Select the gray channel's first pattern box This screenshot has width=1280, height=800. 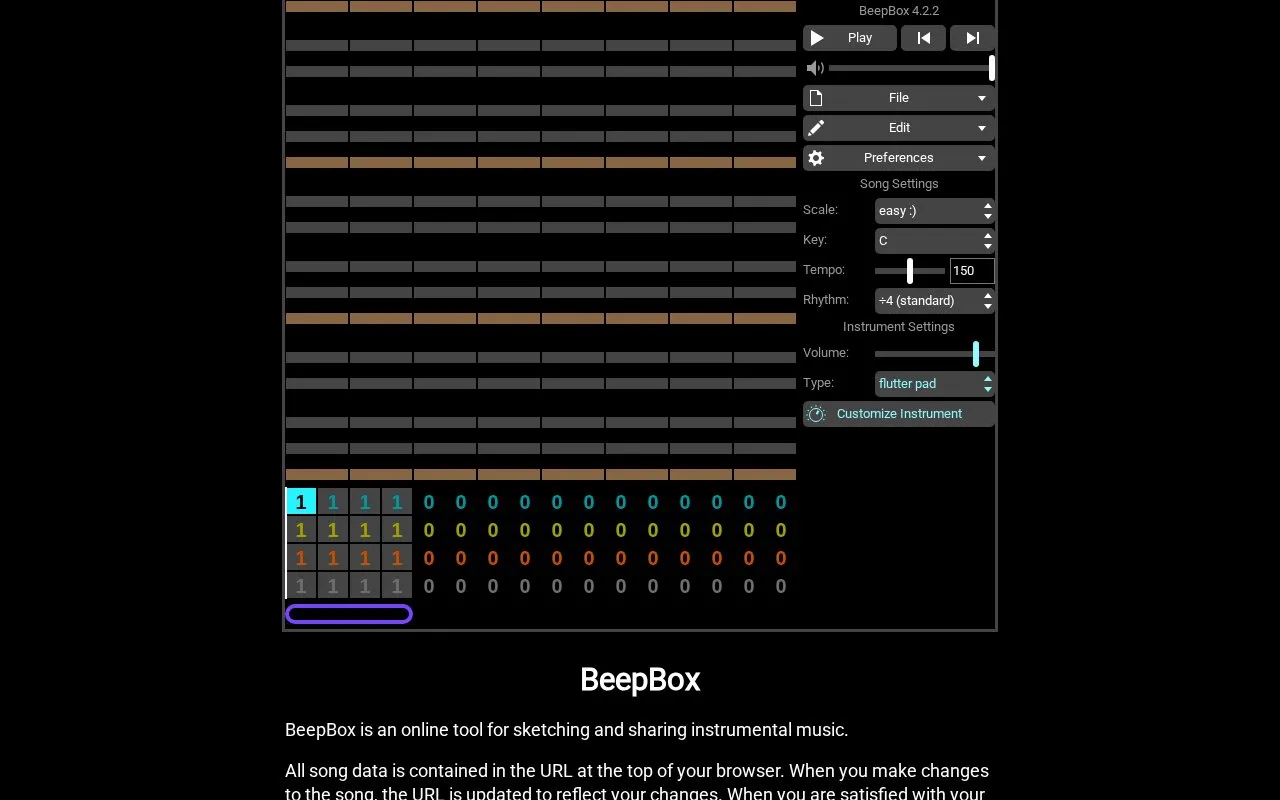point(301,586)
